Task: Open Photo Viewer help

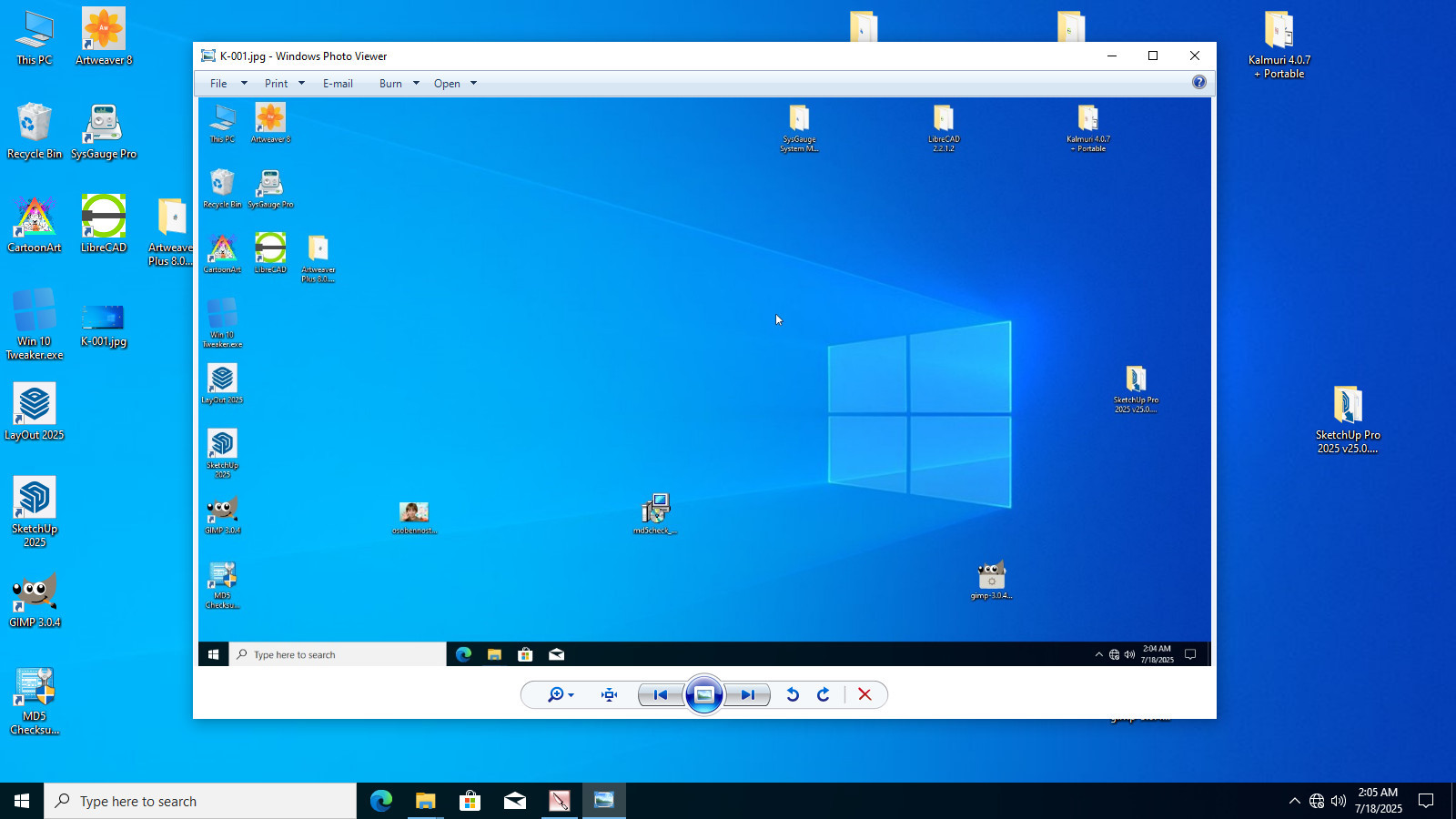Action: [x=1199, y=83]
